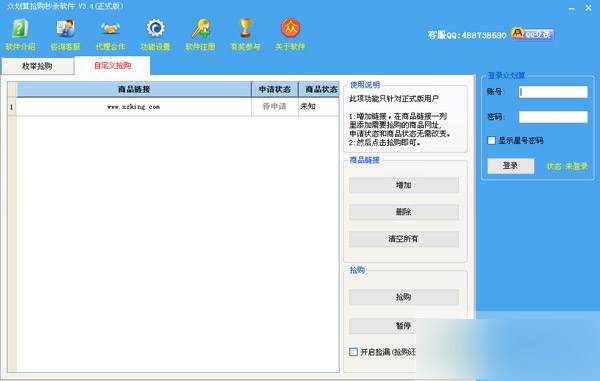Click the 关于软件 red badge icon

(x=290, y=35)
